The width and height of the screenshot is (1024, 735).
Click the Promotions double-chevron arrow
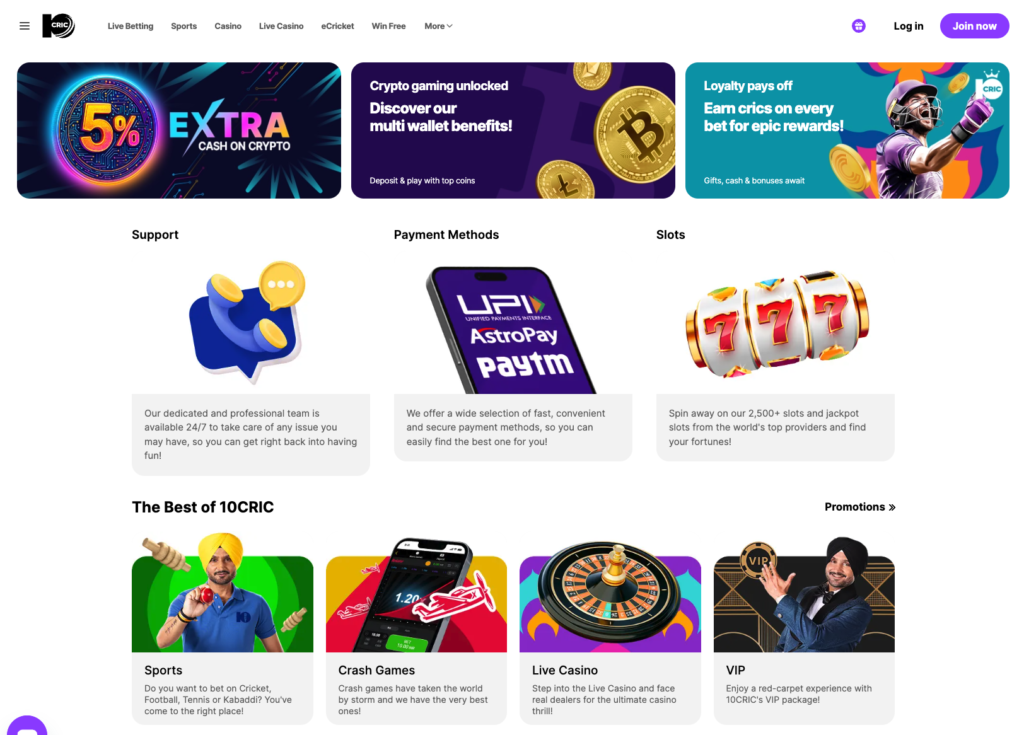point(892,507)
